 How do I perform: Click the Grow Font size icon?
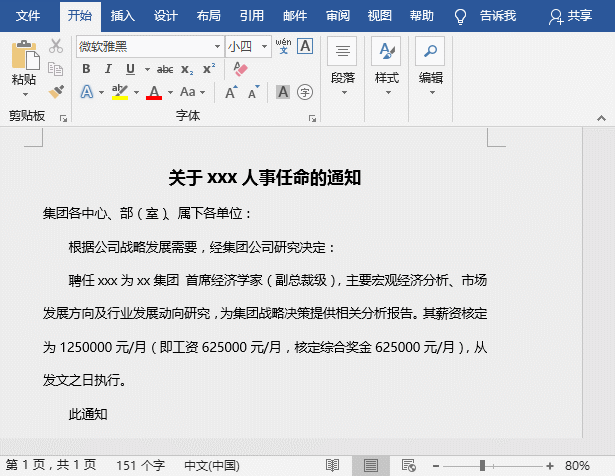coord(230,92)
